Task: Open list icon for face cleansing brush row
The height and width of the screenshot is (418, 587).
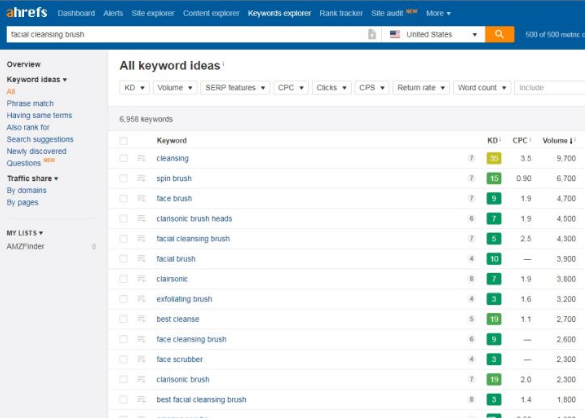Action: click(141, 339)
